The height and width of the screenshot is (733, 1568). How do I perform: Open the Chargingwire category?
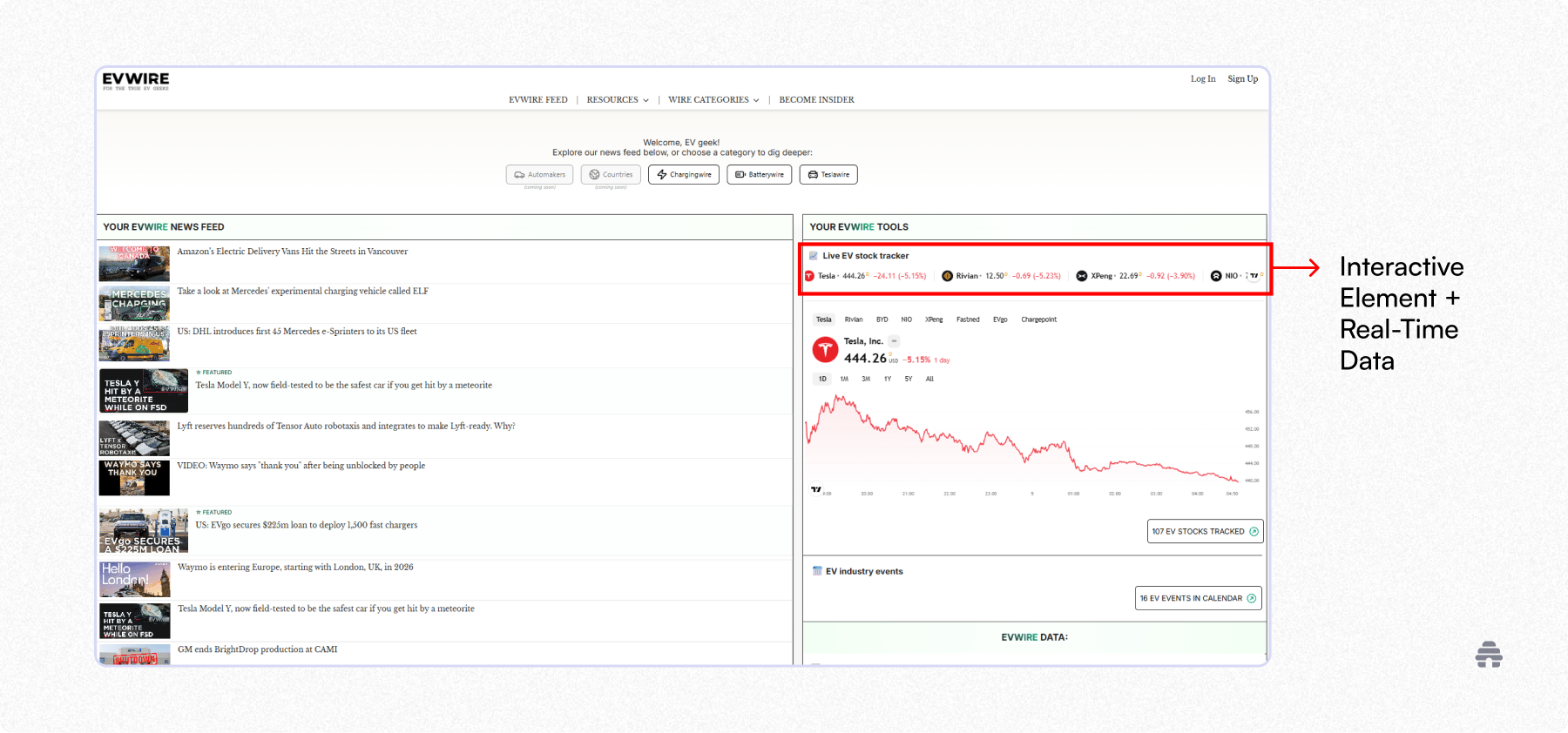(684, 175)
